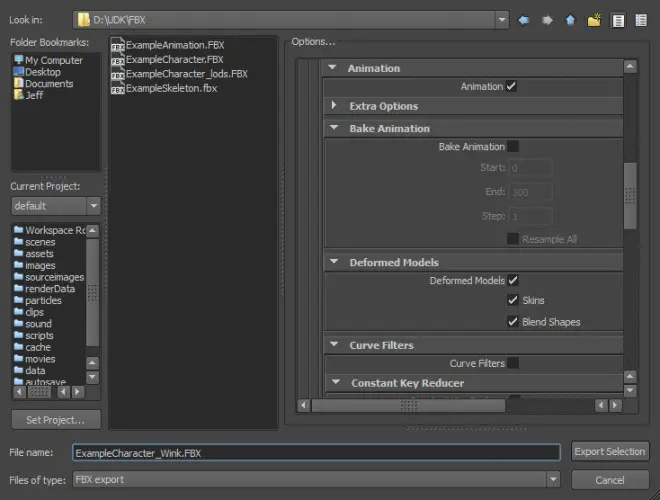Screen dimensions: 660x500
Task: Enable the Bake Animation checkbox
Action: 513,146
